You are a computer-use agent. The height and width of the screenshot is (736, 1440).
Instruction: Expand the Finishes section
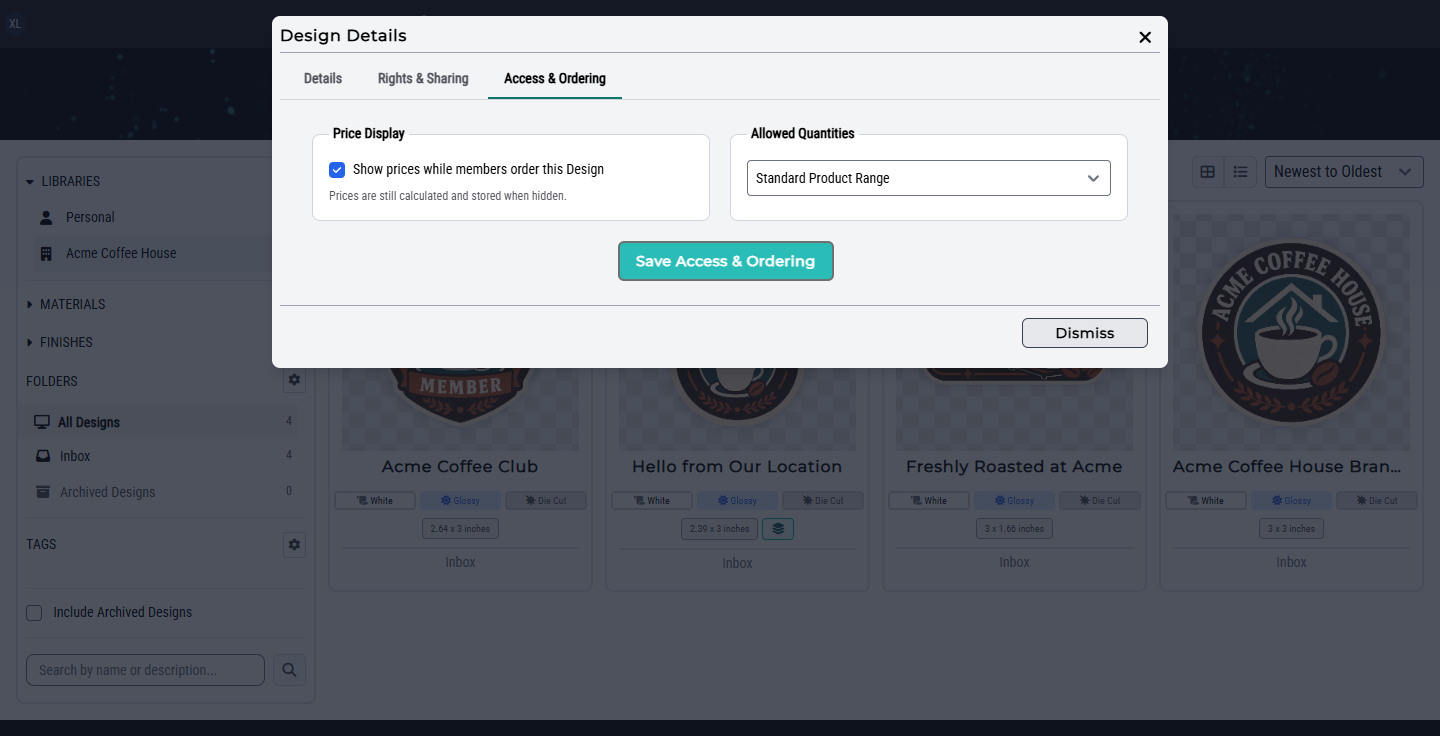[x=59, y=342]
